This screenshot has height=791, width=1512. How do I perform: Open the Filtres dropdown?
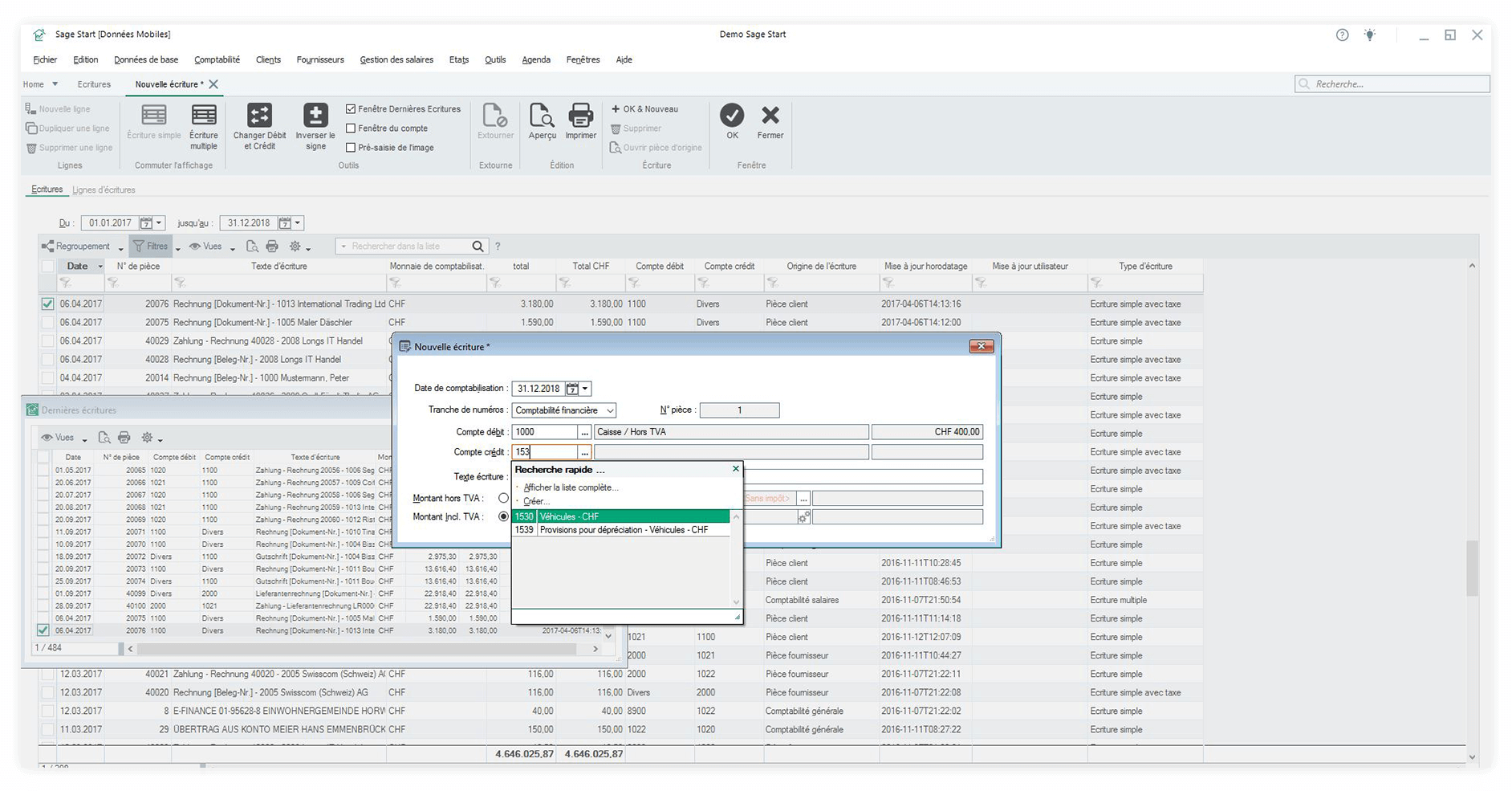[x=178, y=248]
